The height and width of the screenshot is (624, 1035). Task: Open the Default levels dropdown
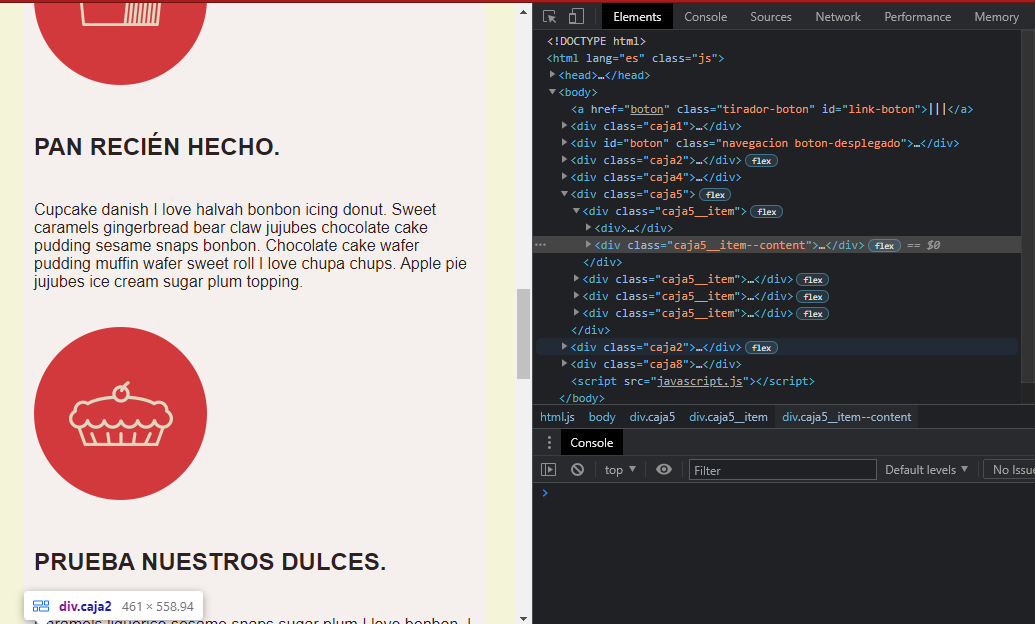(926, 469)
